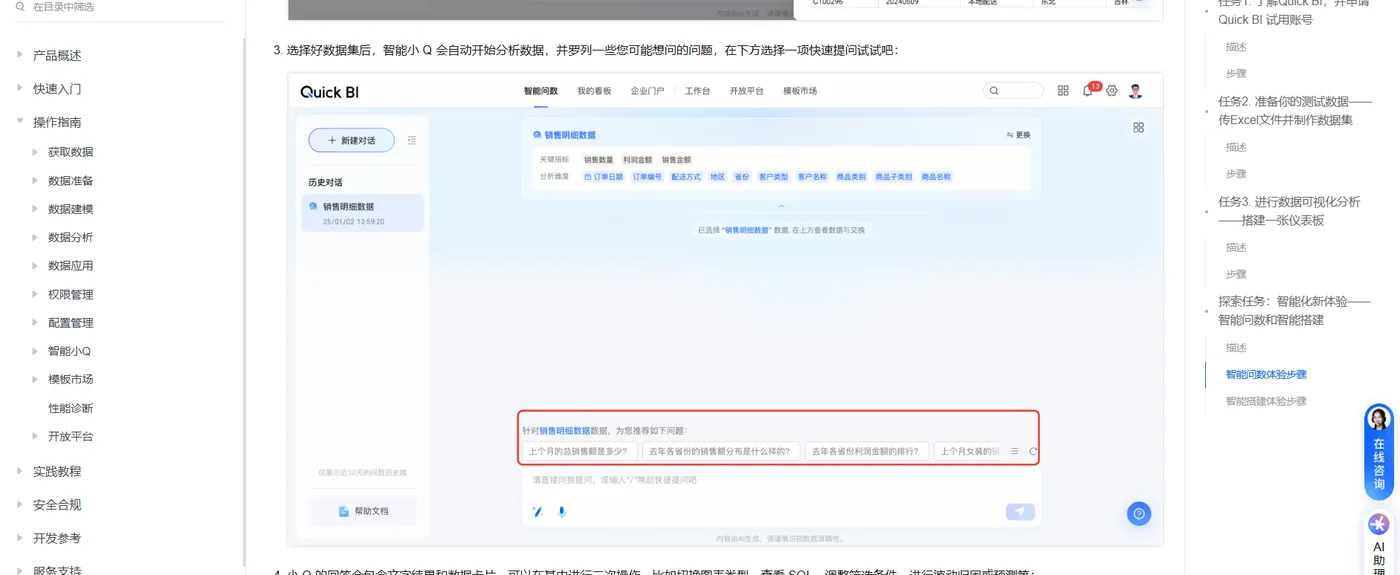Expand the 产品概述 section
Image resolution: width=1400 pixels, height=575 pixels.
(20, 55)
